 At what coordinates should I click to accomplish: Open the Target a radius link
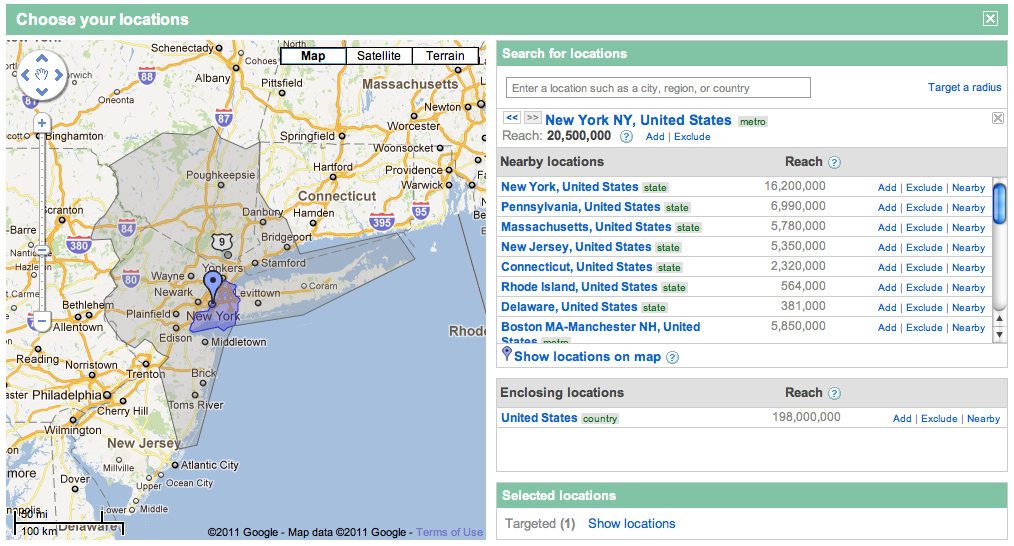click(964, 87)
